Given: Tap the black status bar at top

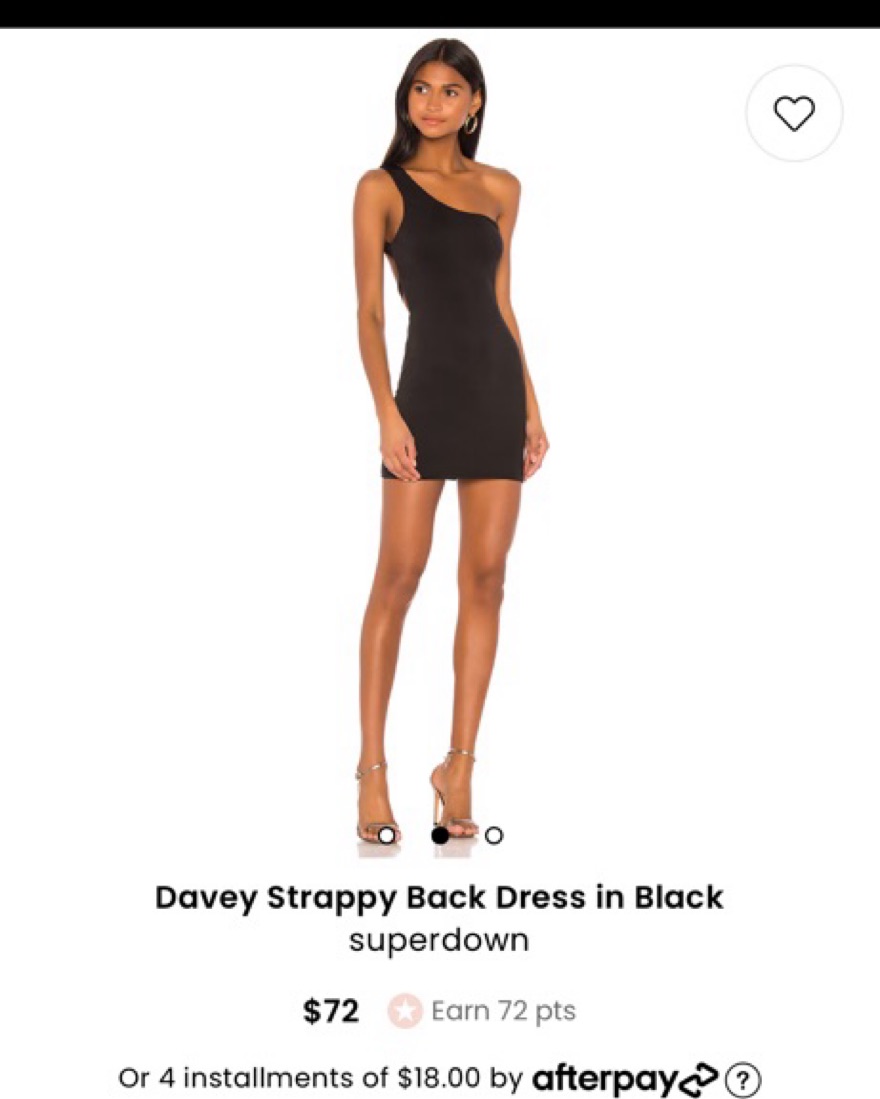Looking at the screenshot, I should click(x=440, y=13).
